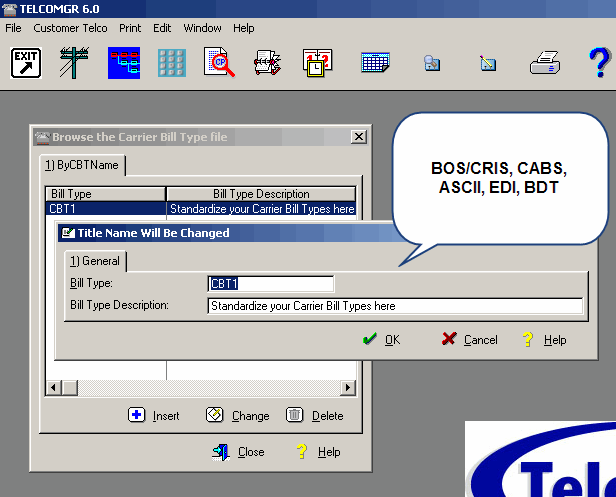616x497 pixels.
Task: Click the EXIT toolbar icon
Action: [26, 63]
